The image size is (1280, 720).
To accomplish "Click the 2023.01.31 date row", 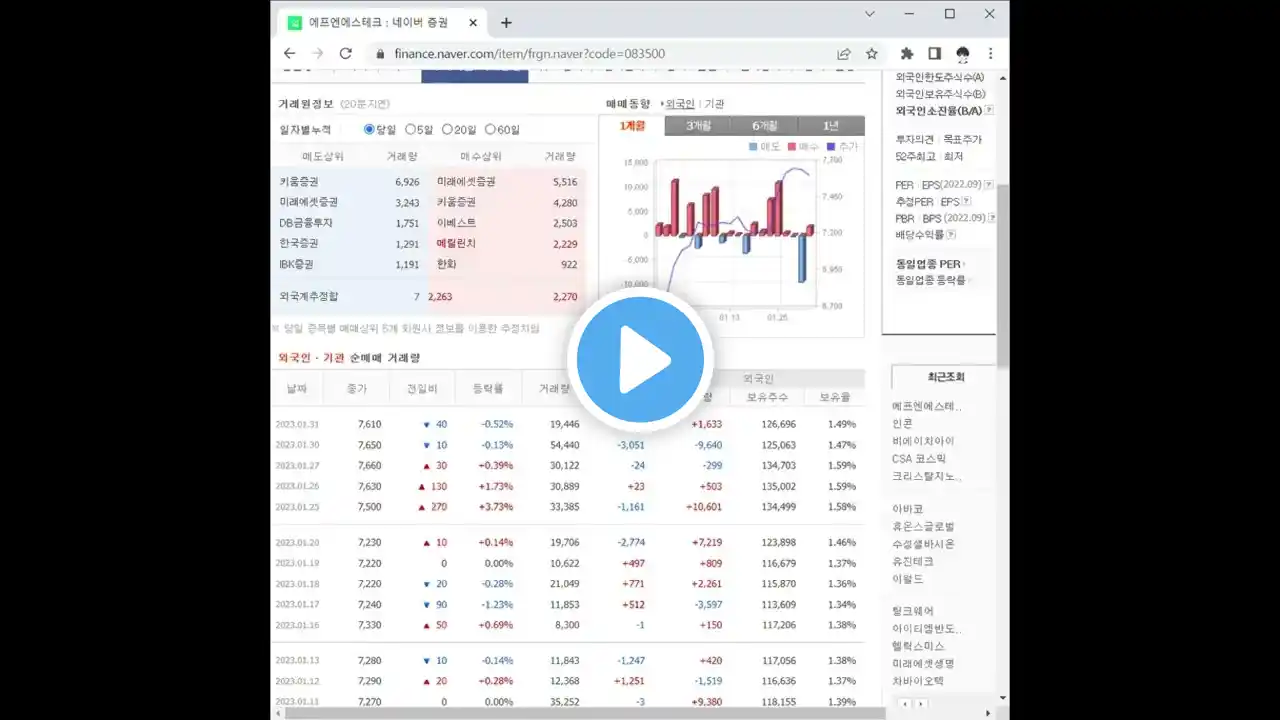I will [567, 424].
